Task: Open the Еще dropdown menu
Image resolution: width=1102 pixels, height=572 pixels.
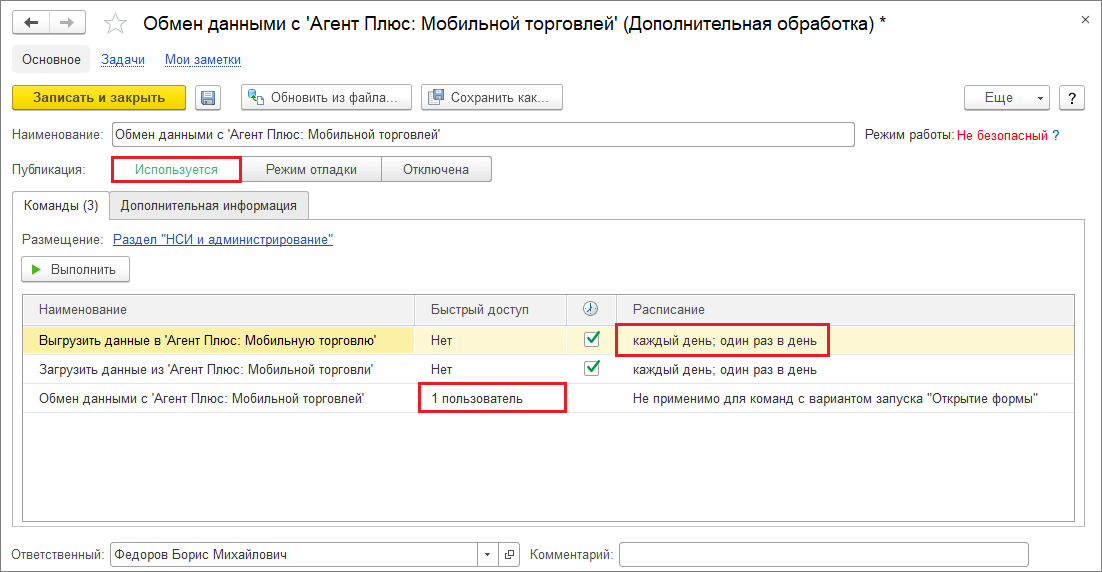Action: coord(1006,98)
